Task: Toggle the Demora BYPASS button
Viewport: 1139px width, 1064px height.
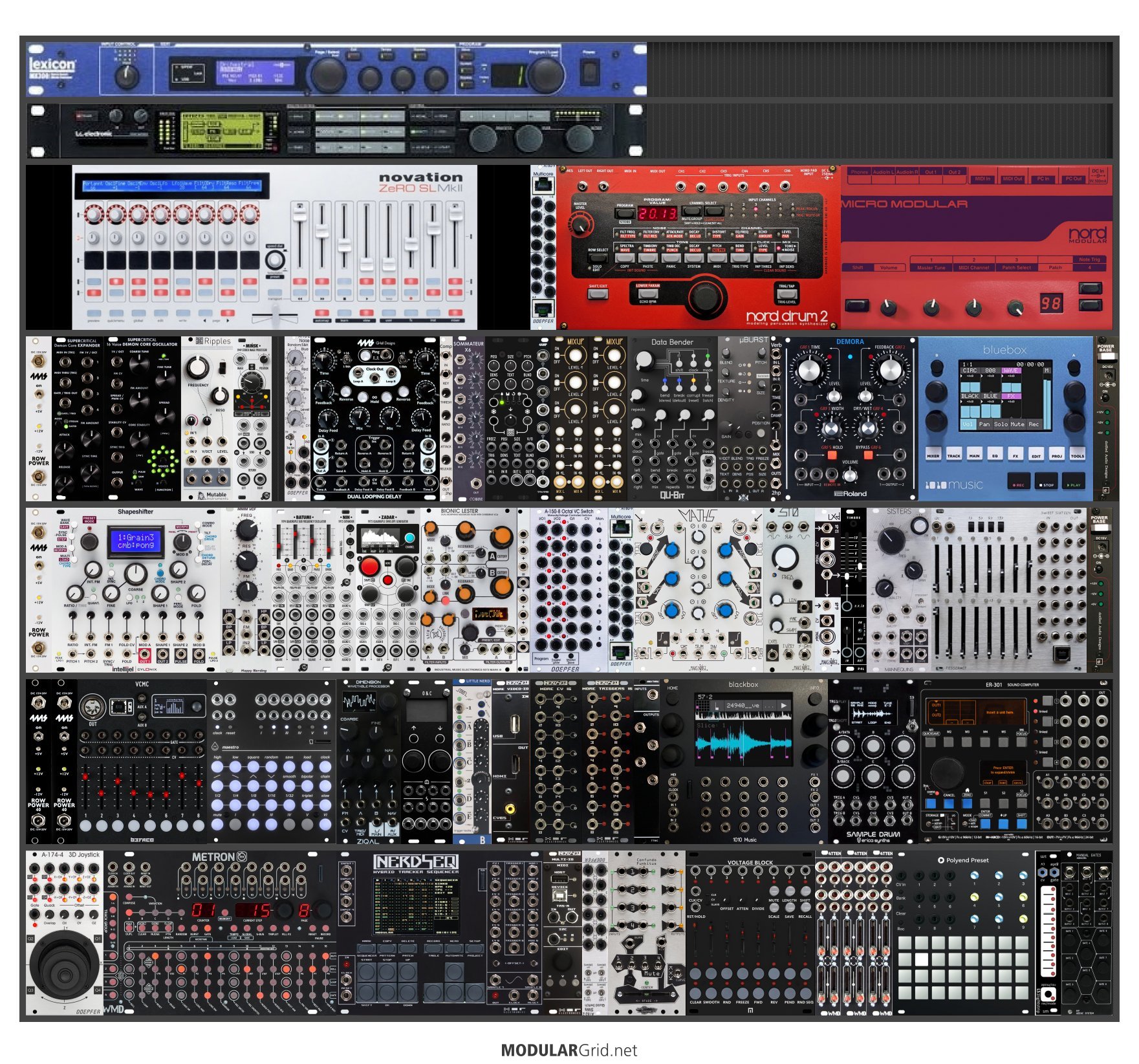Action: (x=868, y=455)
